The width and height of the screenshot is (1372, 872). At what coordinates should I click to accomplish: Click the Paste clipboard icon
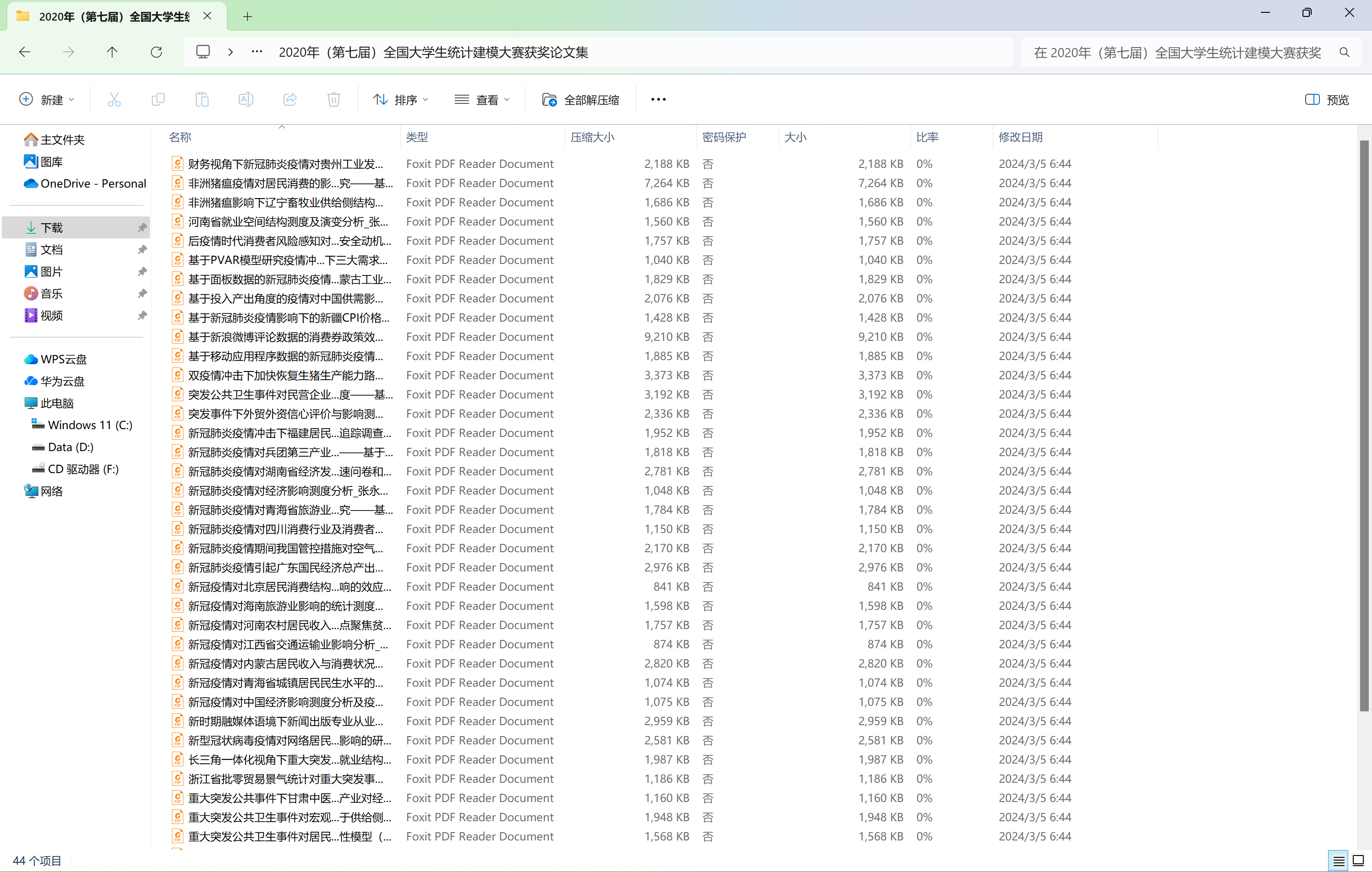click(x=202, y=100)
